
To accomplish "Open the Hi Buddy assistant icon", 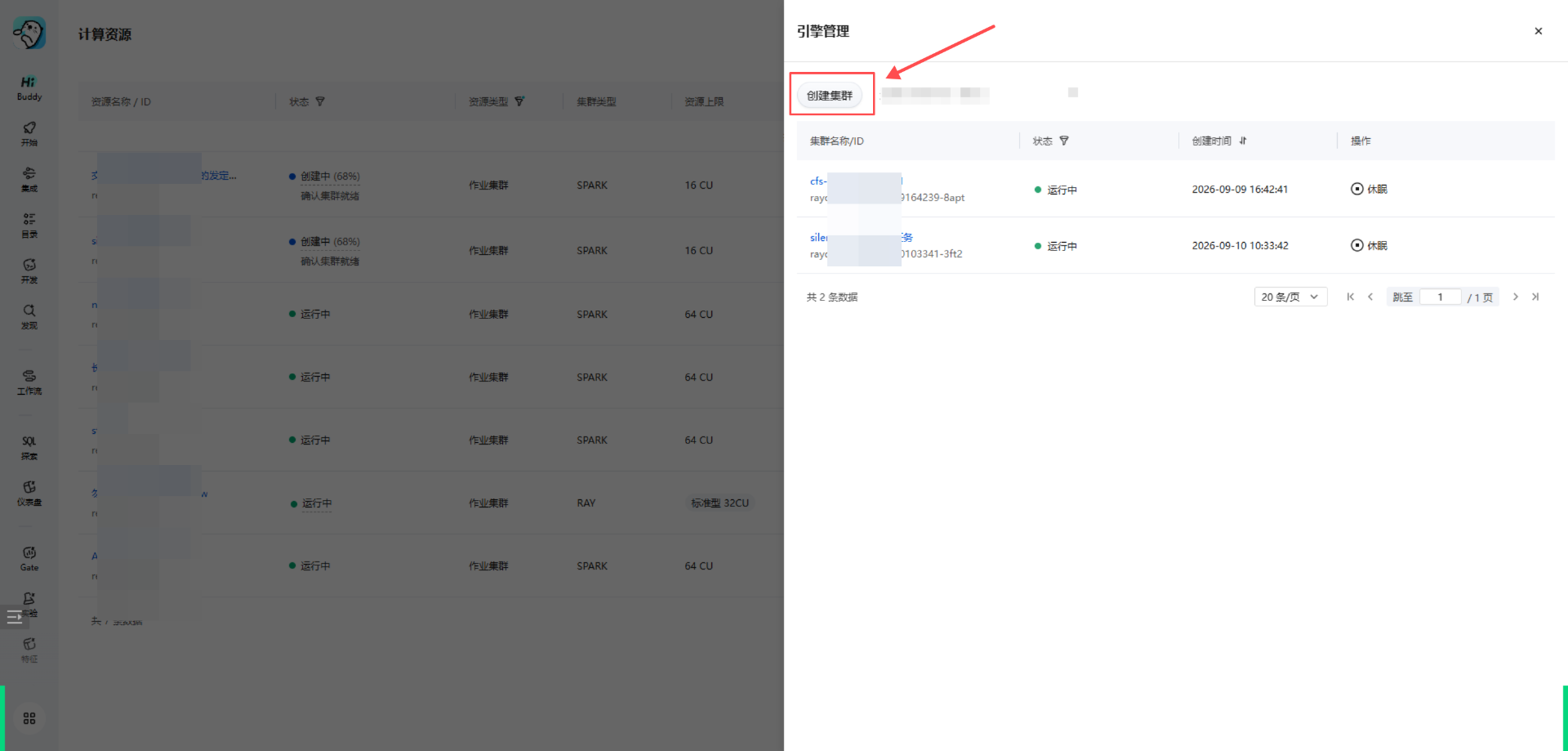I will pos(29,87).
